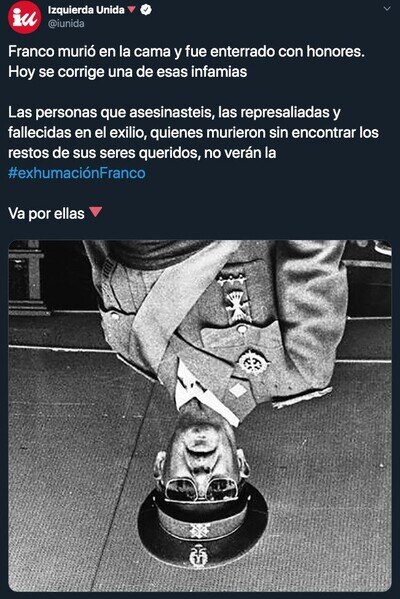The height and width of the screenshot is (599, 400).
Task: Click the "Hoy se corrige una de esas infamias" line
Action: tap(128, 72)
